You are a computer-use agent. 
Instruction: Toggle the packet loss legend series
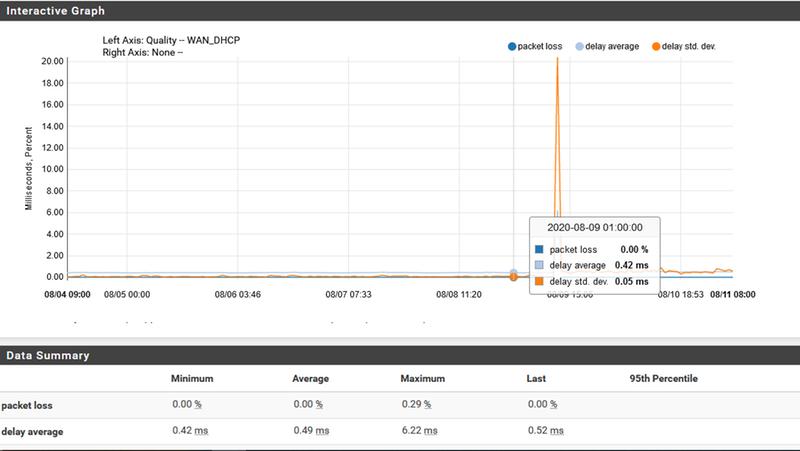point(535,46)
